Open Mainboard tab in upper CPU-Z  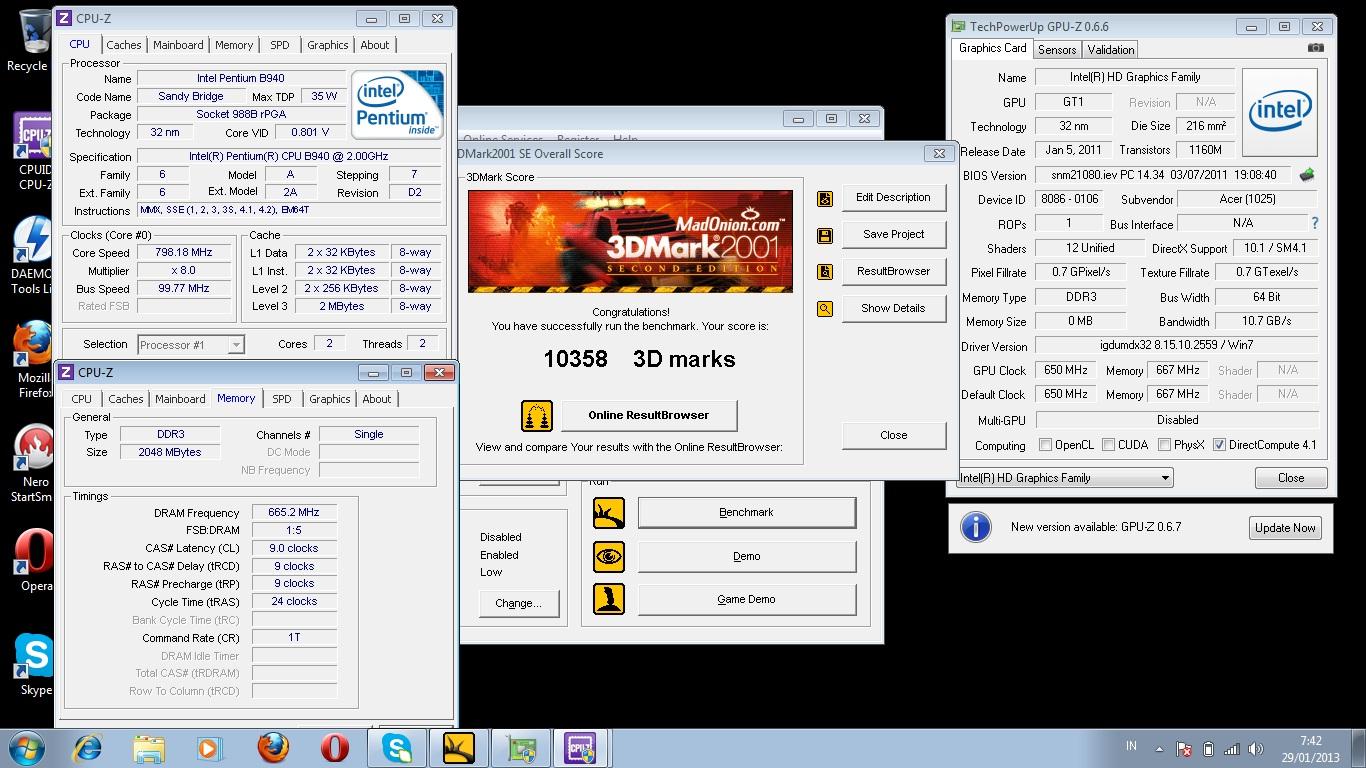coord(178,45)
